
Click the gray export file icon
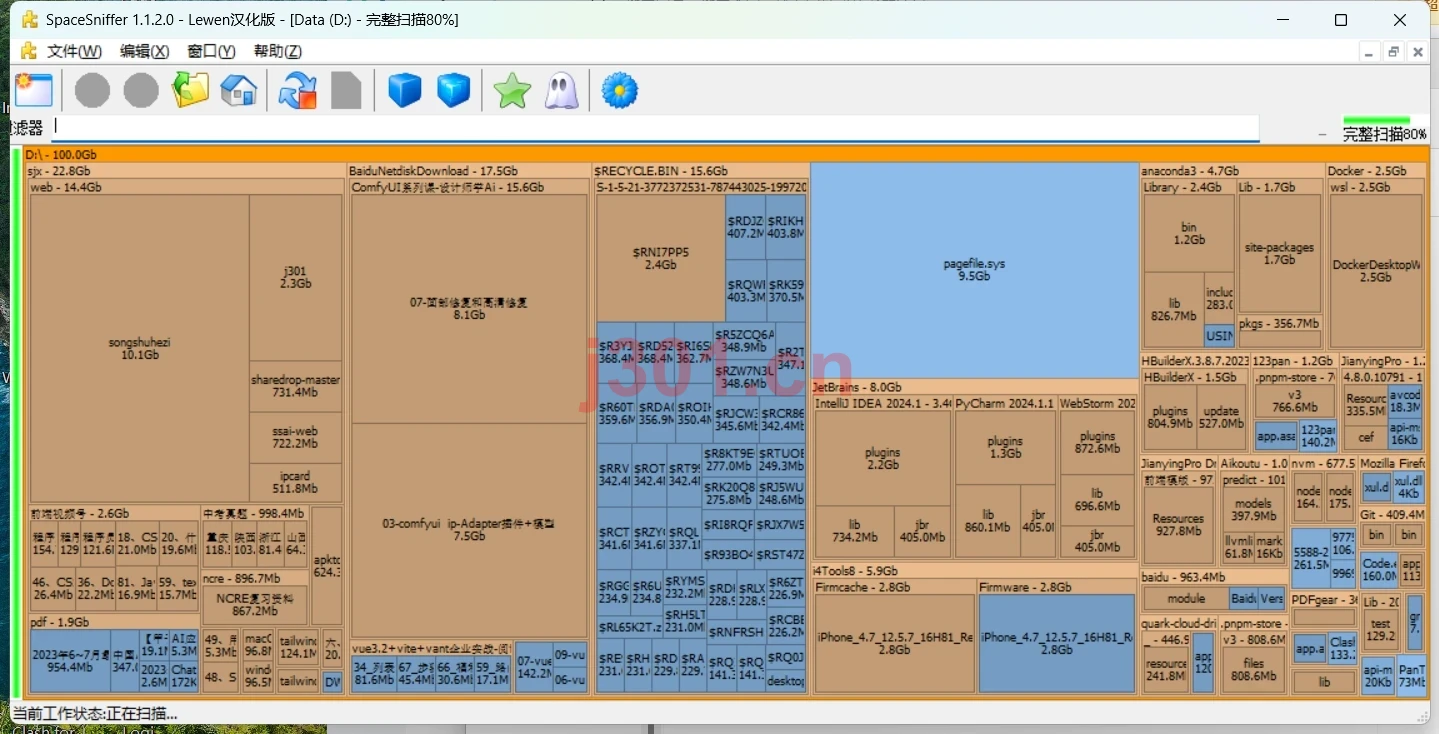(346, 91)
